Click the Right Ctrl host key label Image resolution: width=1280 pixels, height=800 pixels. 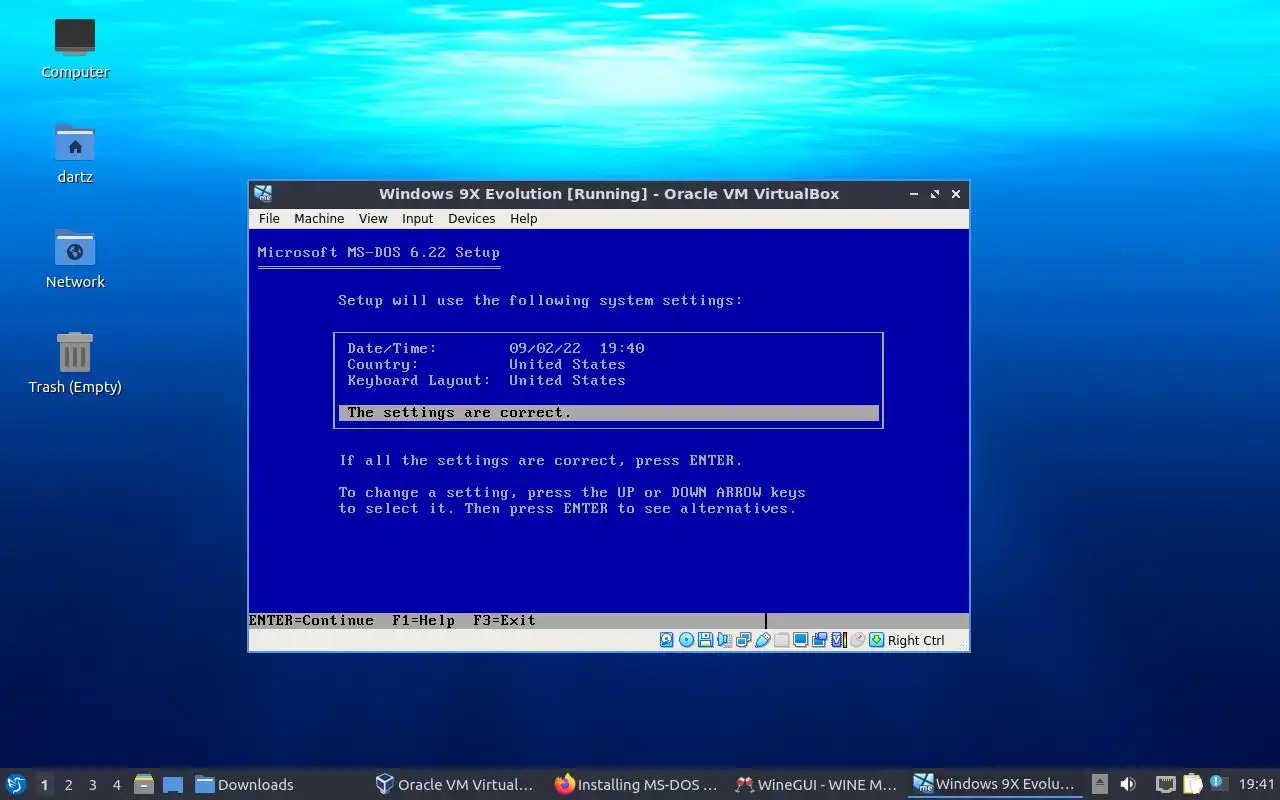tap(916, 640)
